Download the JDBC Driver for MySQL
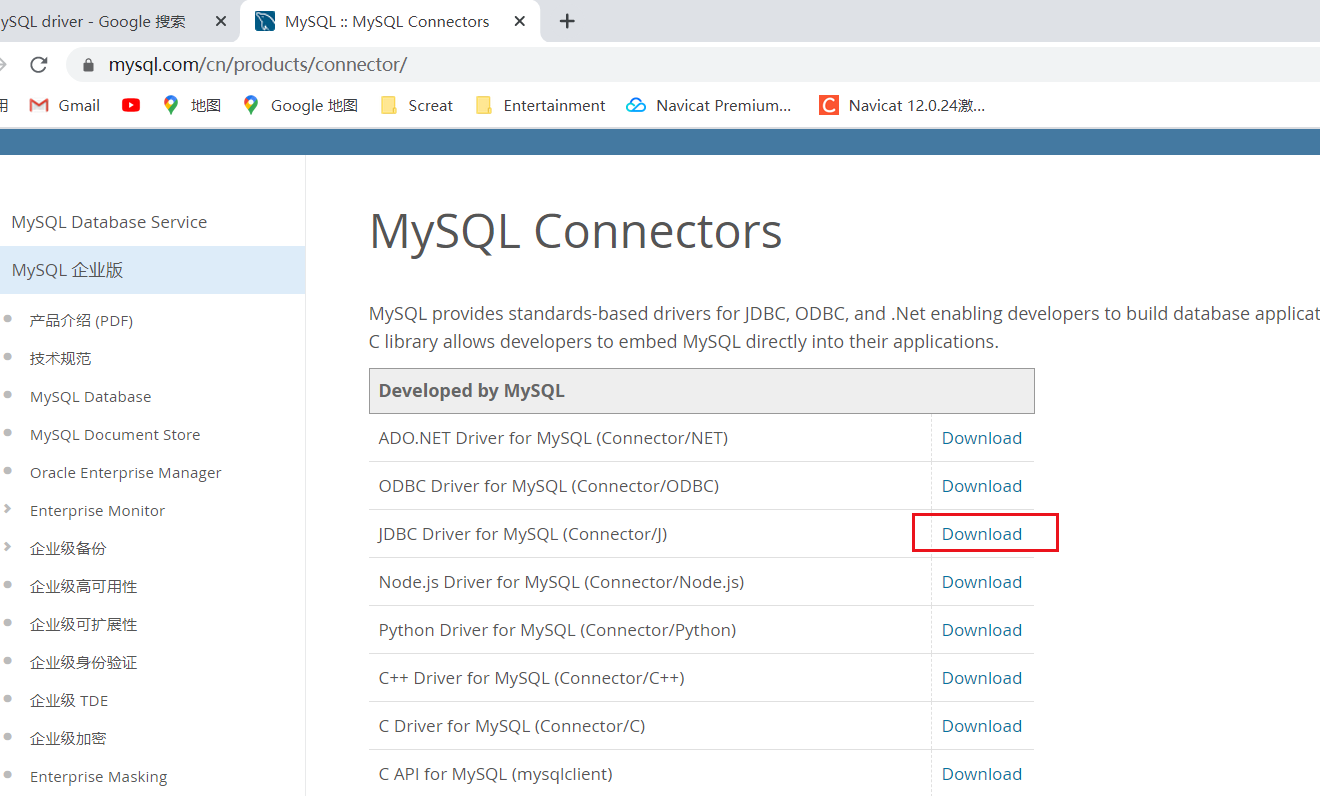The width and height of the screenshot is (1320, 796). coord(981,533)
